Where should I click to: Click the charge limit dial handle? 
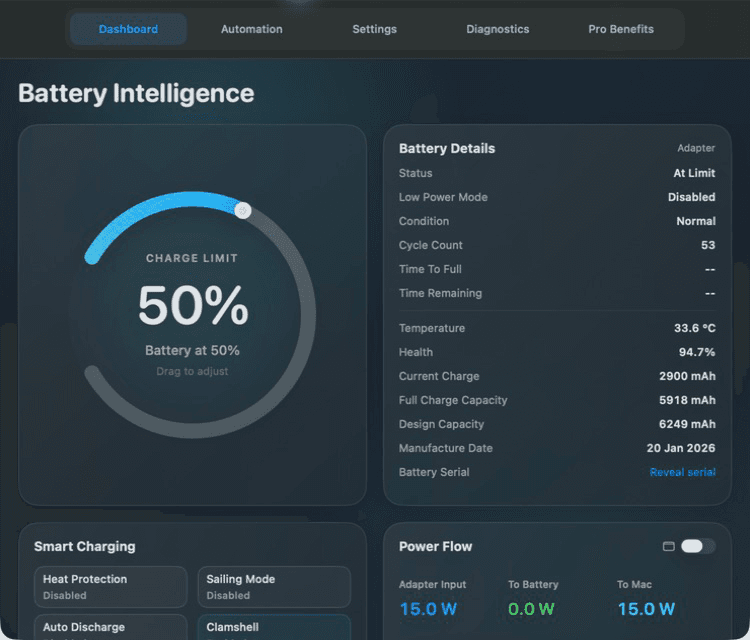(243, 210)
